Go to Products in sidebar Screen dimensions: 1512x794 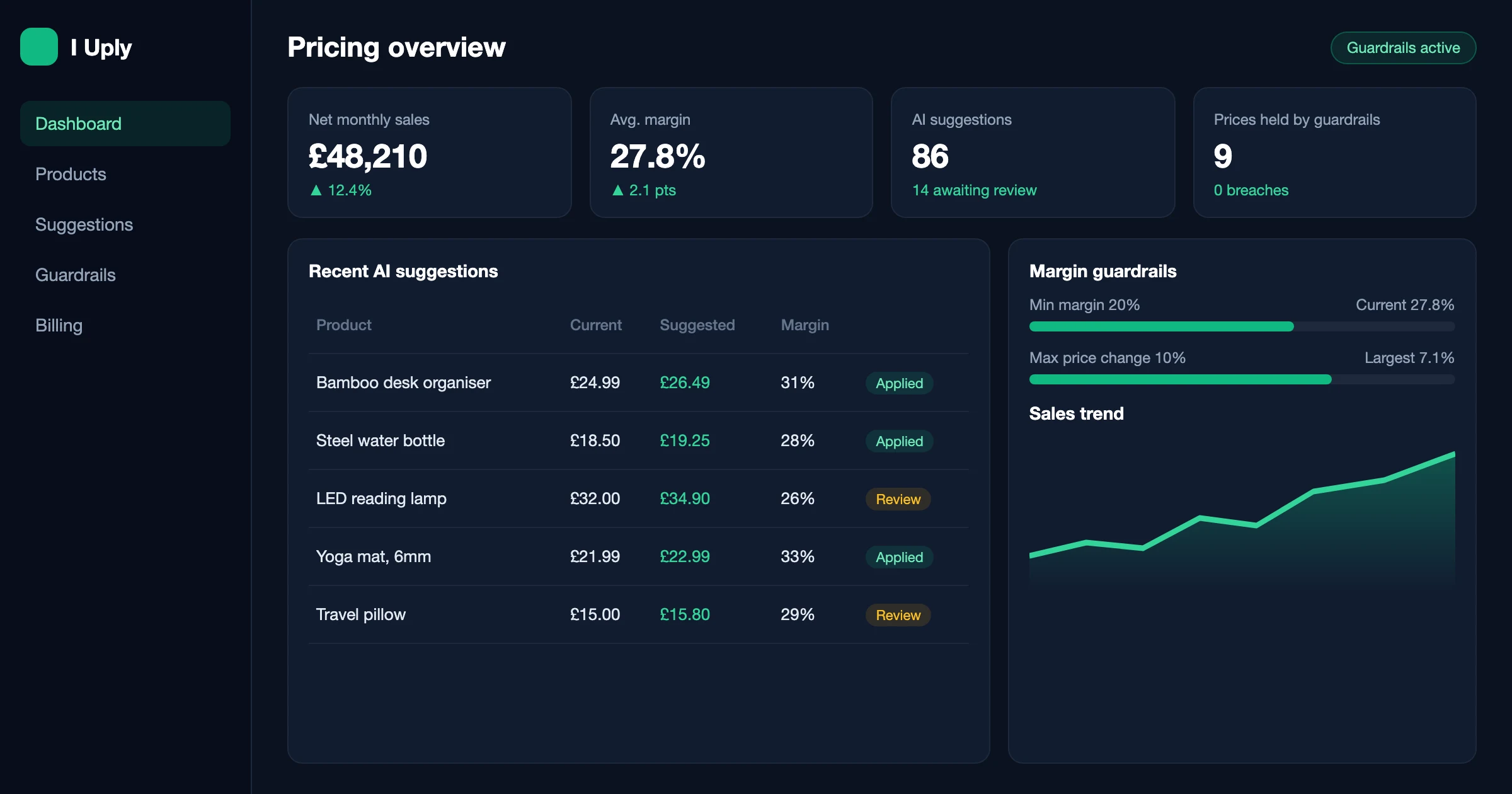(125, 174)
